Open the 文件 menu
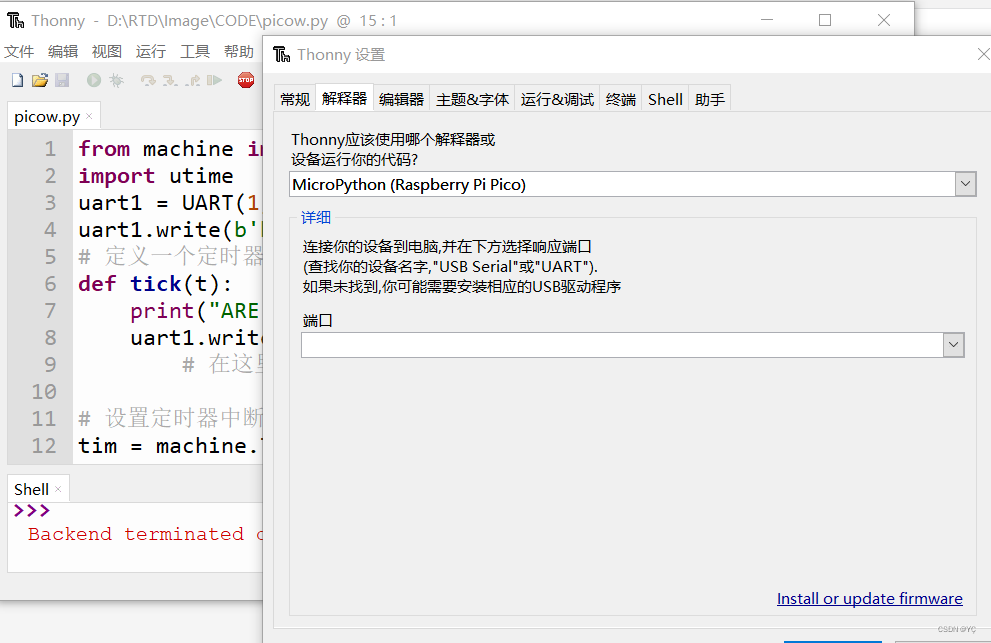This screenshot has width=991, height=643. [x=19, y=51]
